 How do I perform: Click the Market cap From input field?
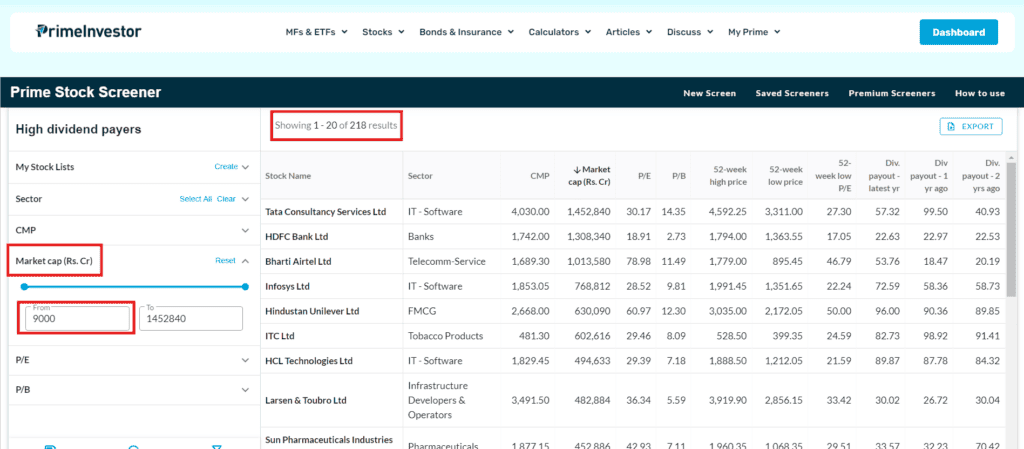point(77,318)
